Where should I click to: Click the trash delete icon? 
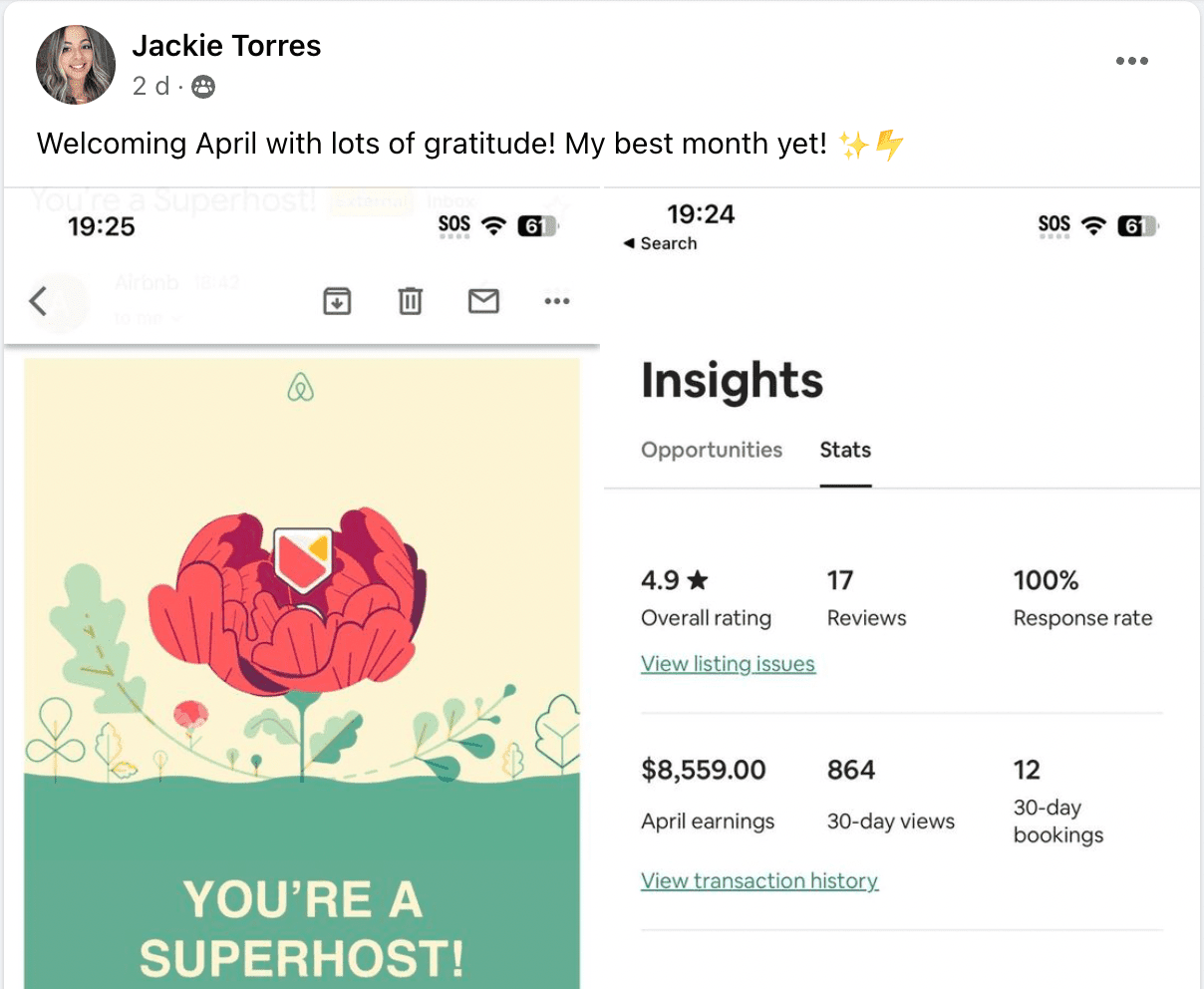point(410,300)
